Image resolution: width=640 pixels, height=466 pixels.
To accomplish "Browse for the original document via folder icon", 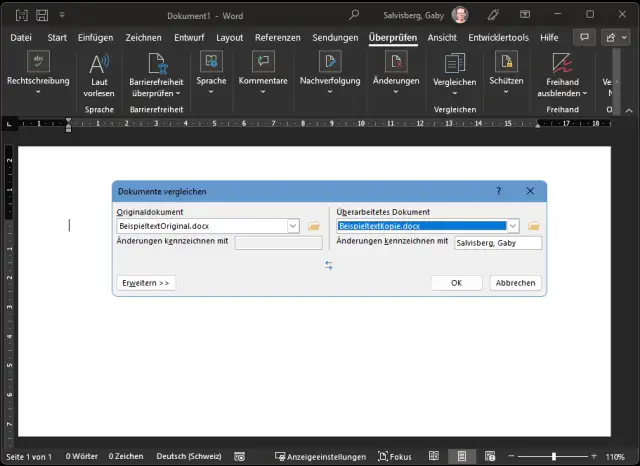I will pos(314,227).
